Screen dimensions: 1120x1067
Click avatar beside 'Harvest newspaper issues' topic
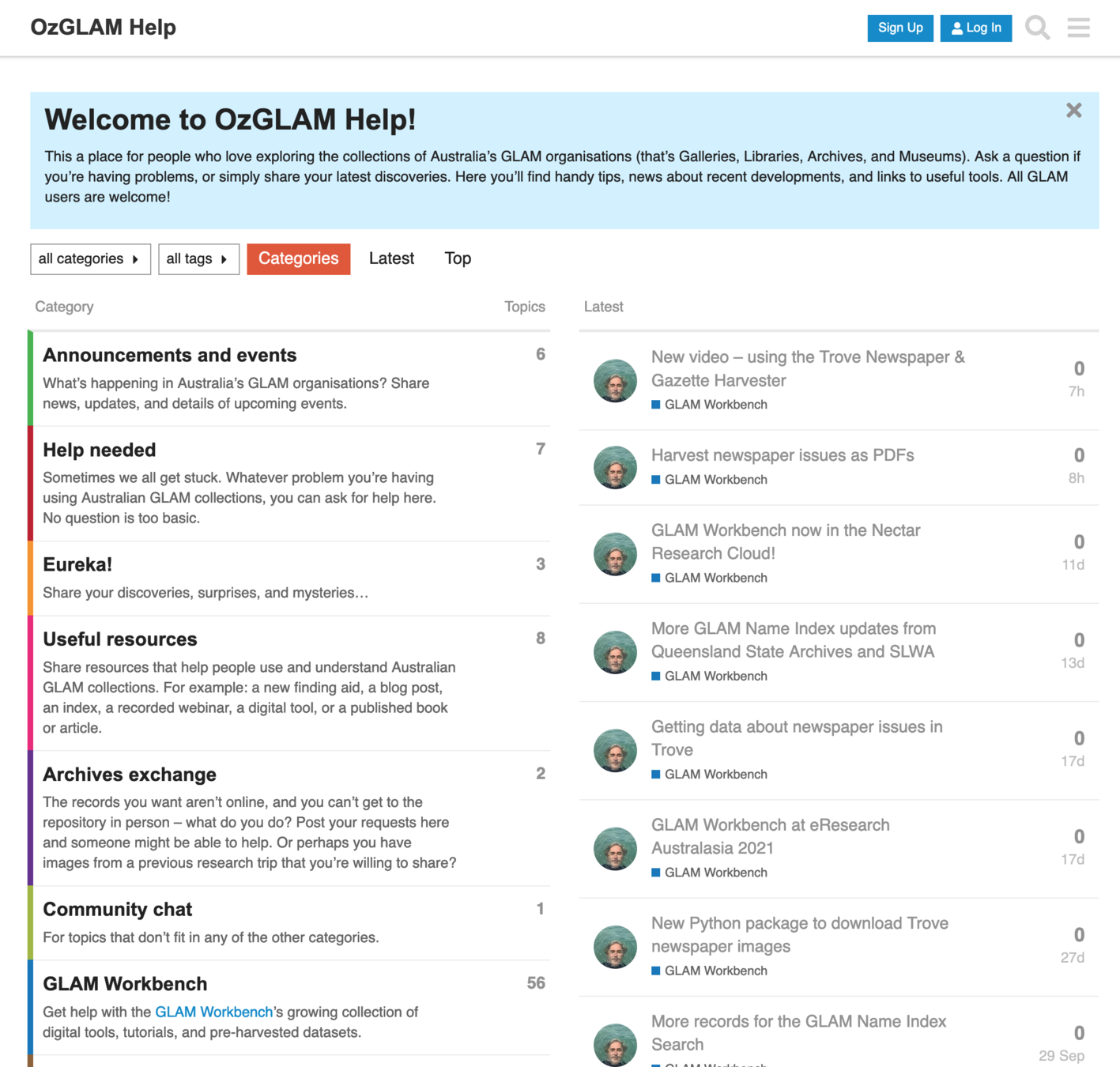pos(615,467)
